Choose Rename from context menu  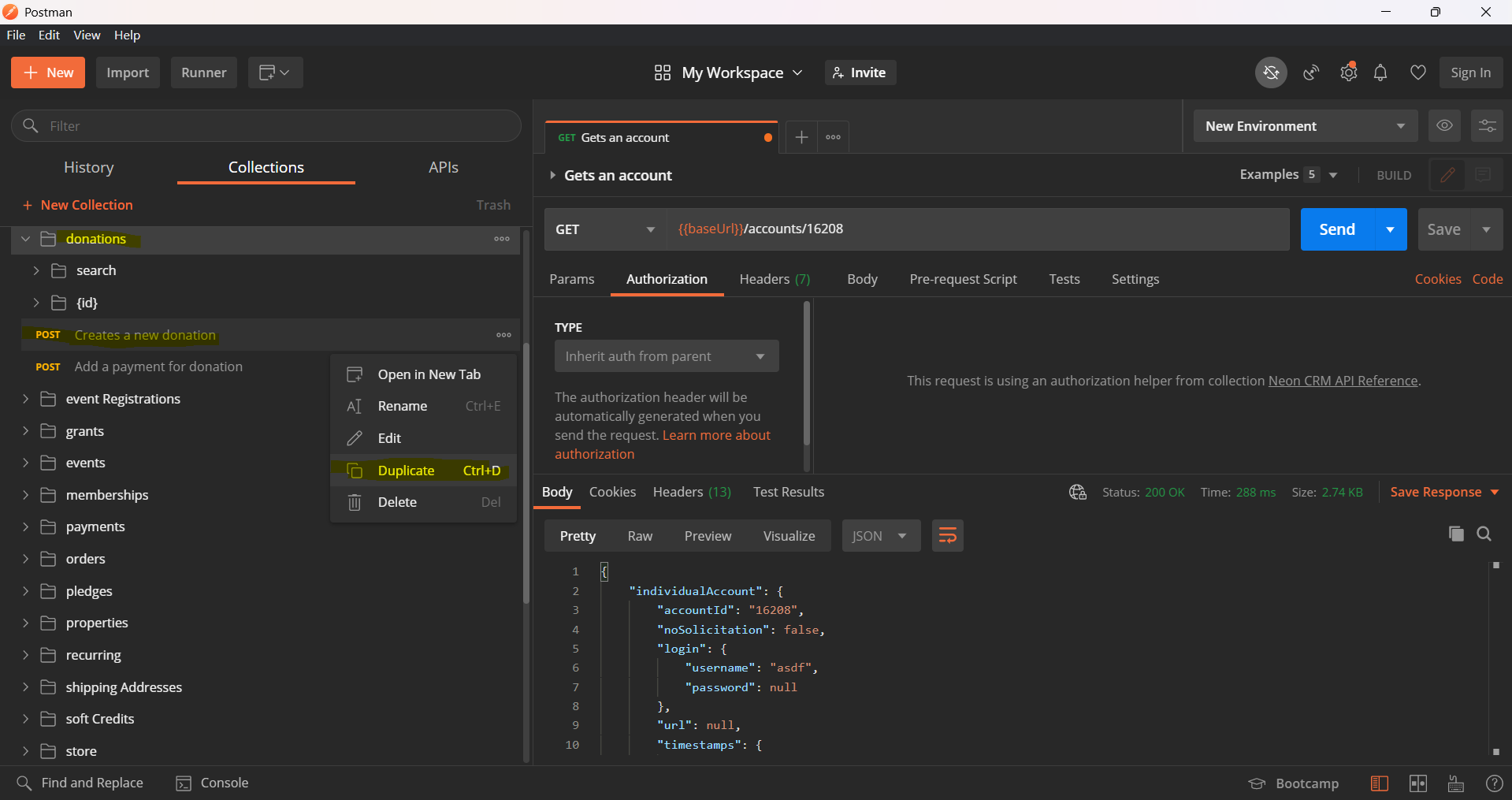click(424, 406)
